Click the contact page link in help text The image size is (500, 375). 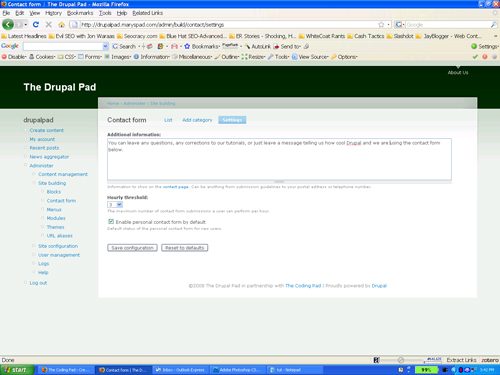[x=176, y=187]
